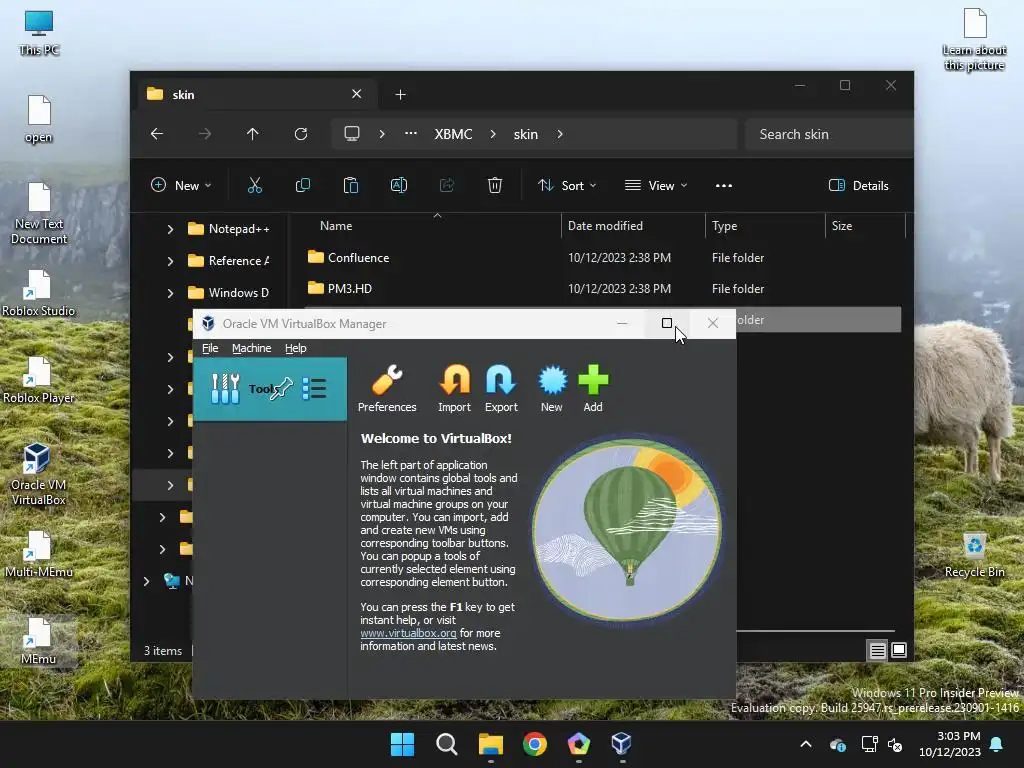The image size is (1024, 768).
Task: Expand the Notepad++ tree folder
Action: [x=170, y=229]
